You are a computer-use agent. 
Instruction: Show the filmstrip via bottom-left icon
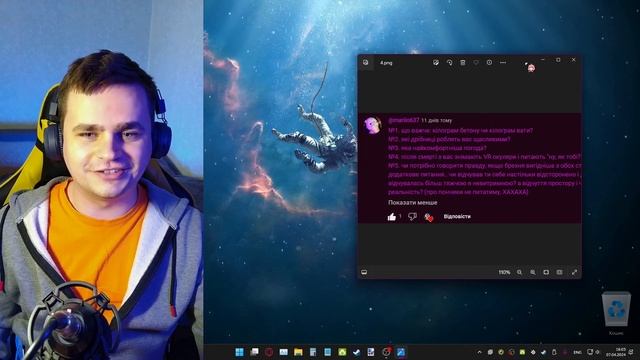(364, 272)
